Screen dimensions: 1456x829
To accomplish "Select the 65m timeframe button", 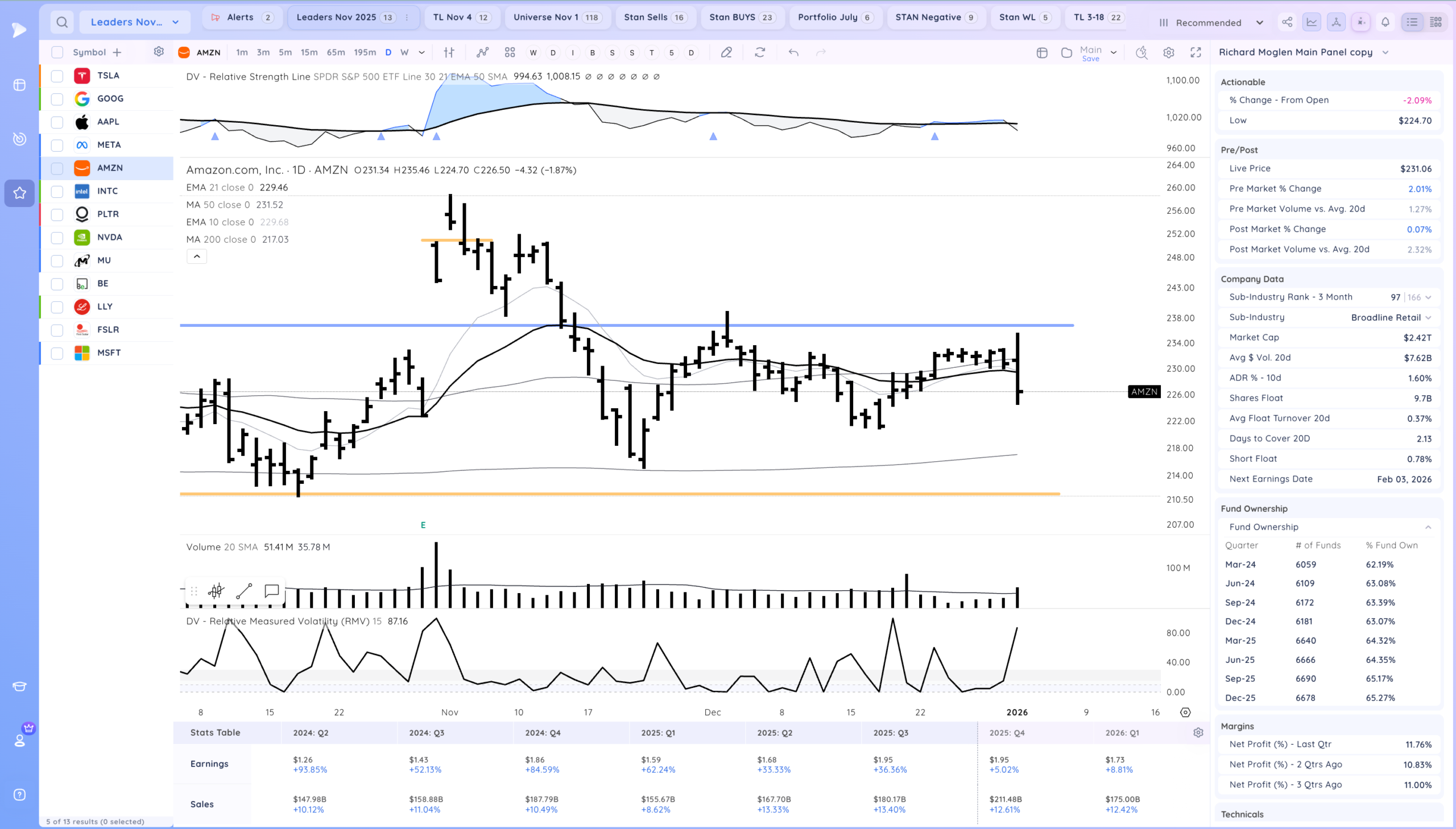I will click(x=336, y=52).
